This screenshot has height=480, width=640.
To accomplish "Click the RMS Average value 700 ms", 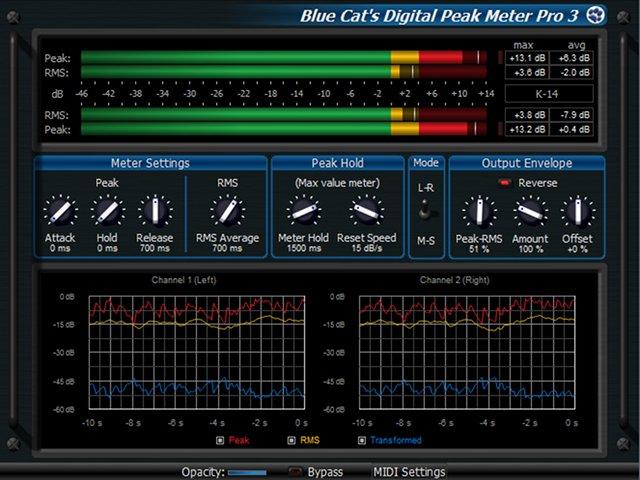I will tap(227, 248).
